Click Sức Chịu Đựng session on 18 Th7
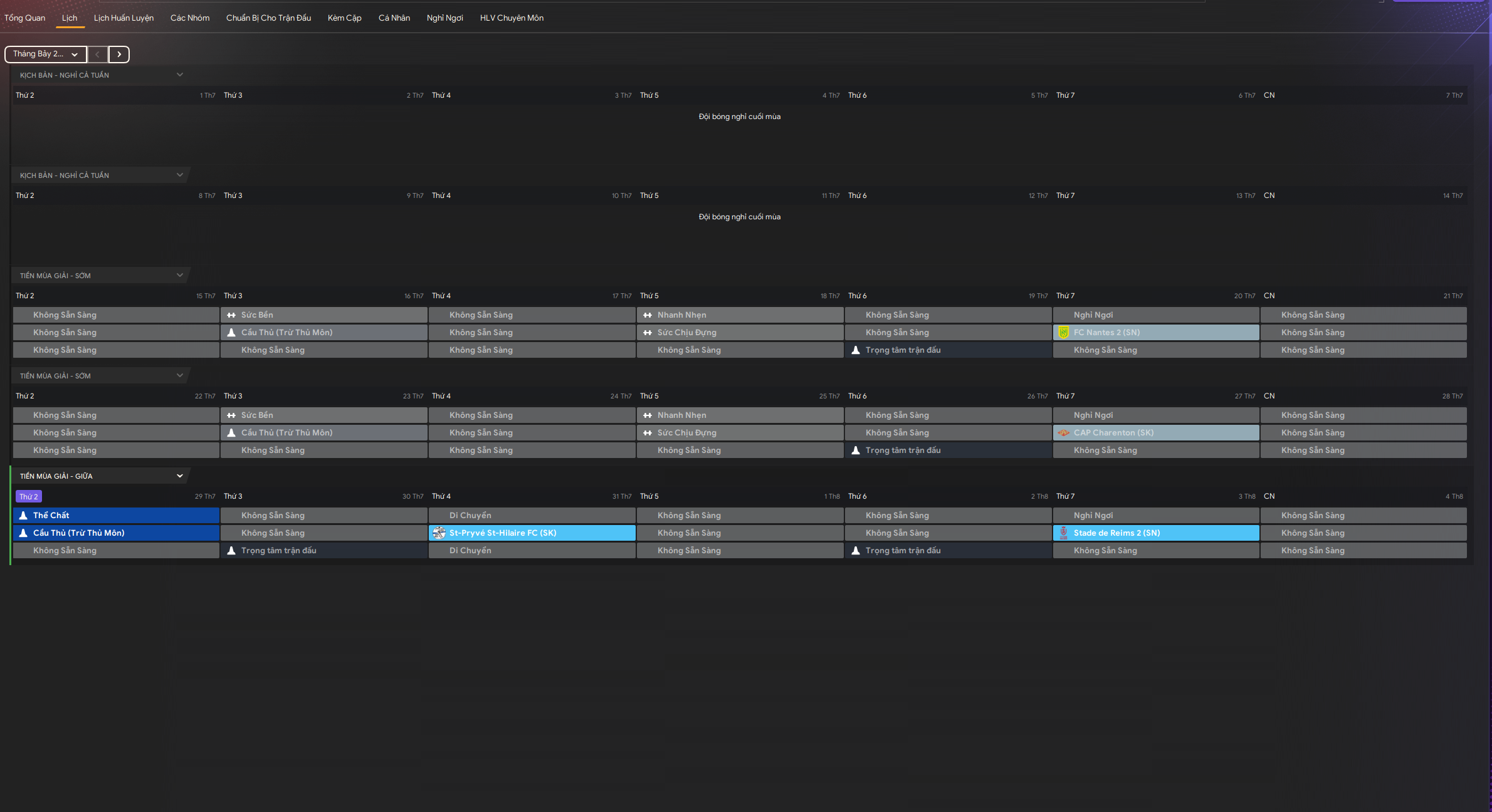1492x812 pixels. point(740,333)
